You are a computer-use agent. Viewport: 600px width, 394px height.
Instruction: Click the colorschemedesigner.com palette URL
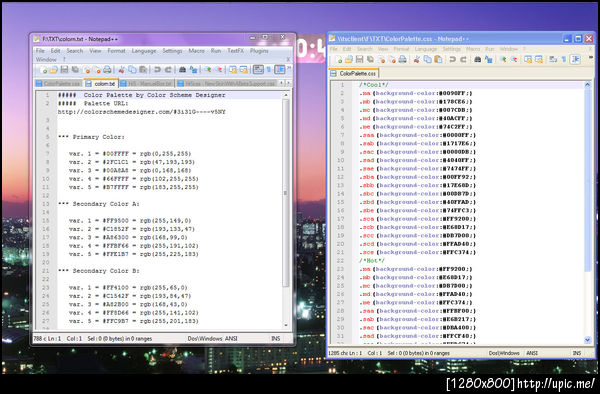click(x=142, y=112)
